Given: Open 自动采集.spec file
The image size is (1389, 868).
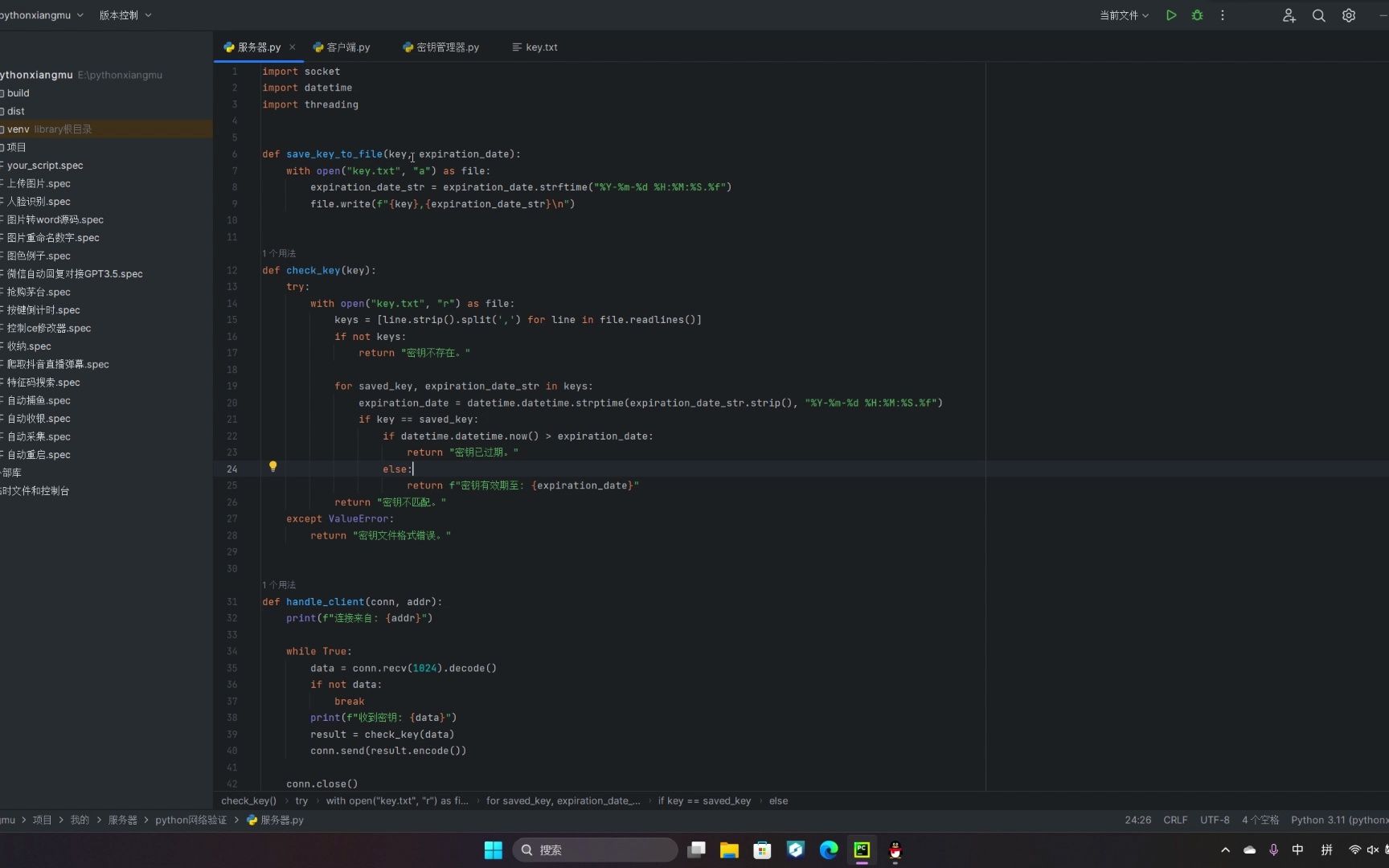Looking at the screenshot, I should click(x=37, y=436).
